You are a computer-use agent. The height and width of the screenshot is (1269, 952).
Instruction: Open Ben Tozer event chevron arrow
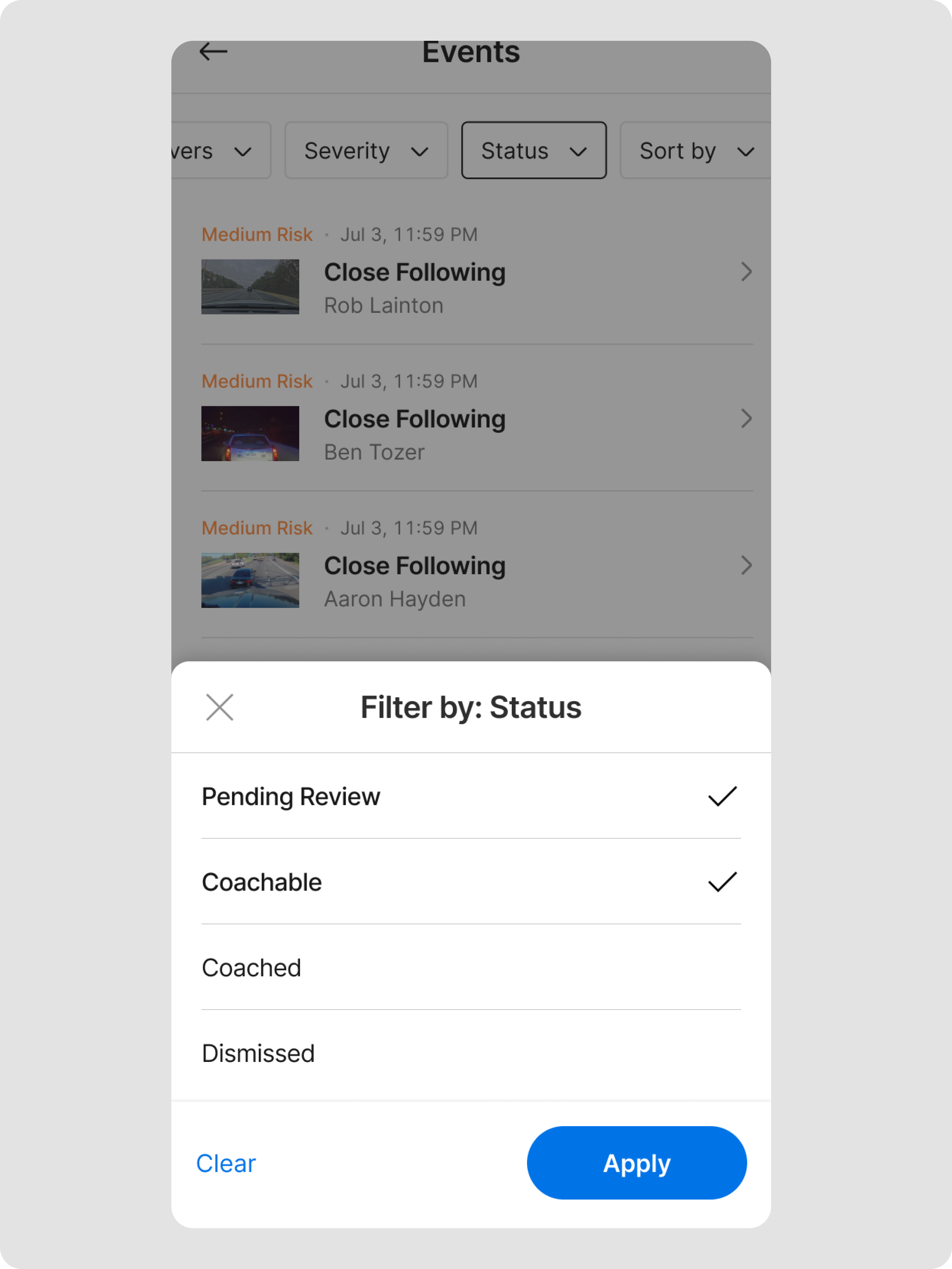[746, 419]
